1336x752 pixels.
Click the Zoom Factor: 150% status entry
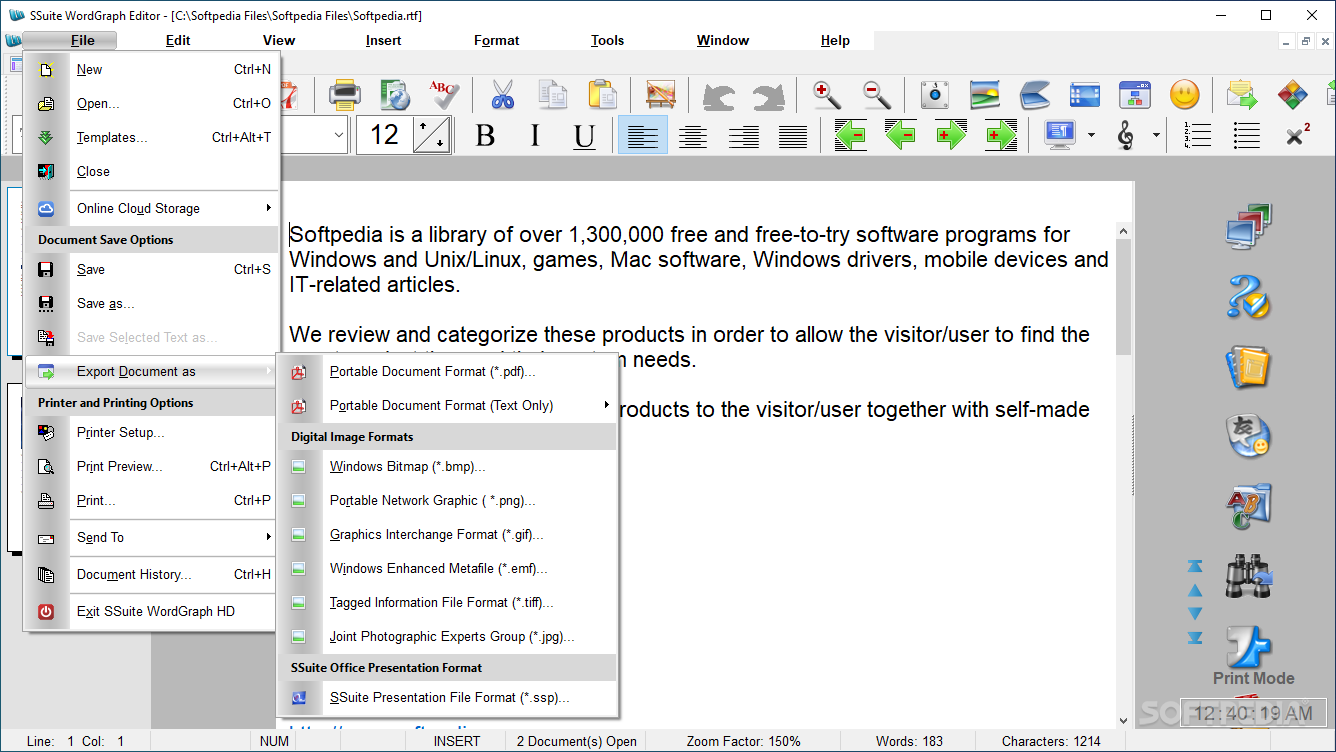click(743, 741)
